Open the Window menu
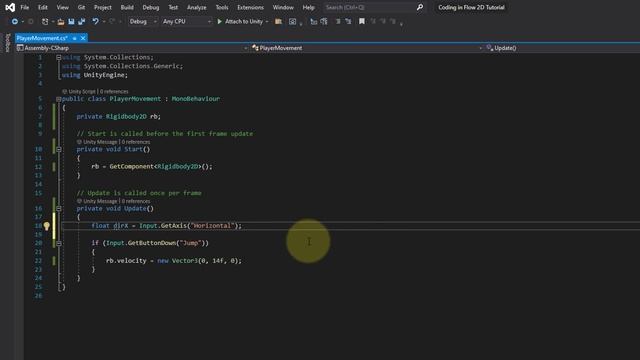 click(x=283, y=7)
